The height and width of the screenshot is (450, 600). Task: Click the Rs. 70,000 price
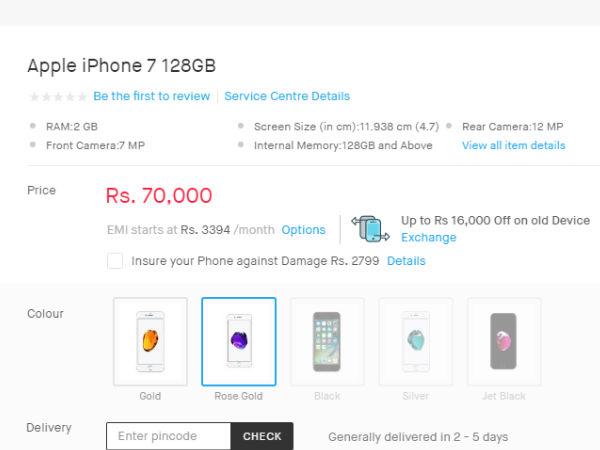click(x=159, y=196)
